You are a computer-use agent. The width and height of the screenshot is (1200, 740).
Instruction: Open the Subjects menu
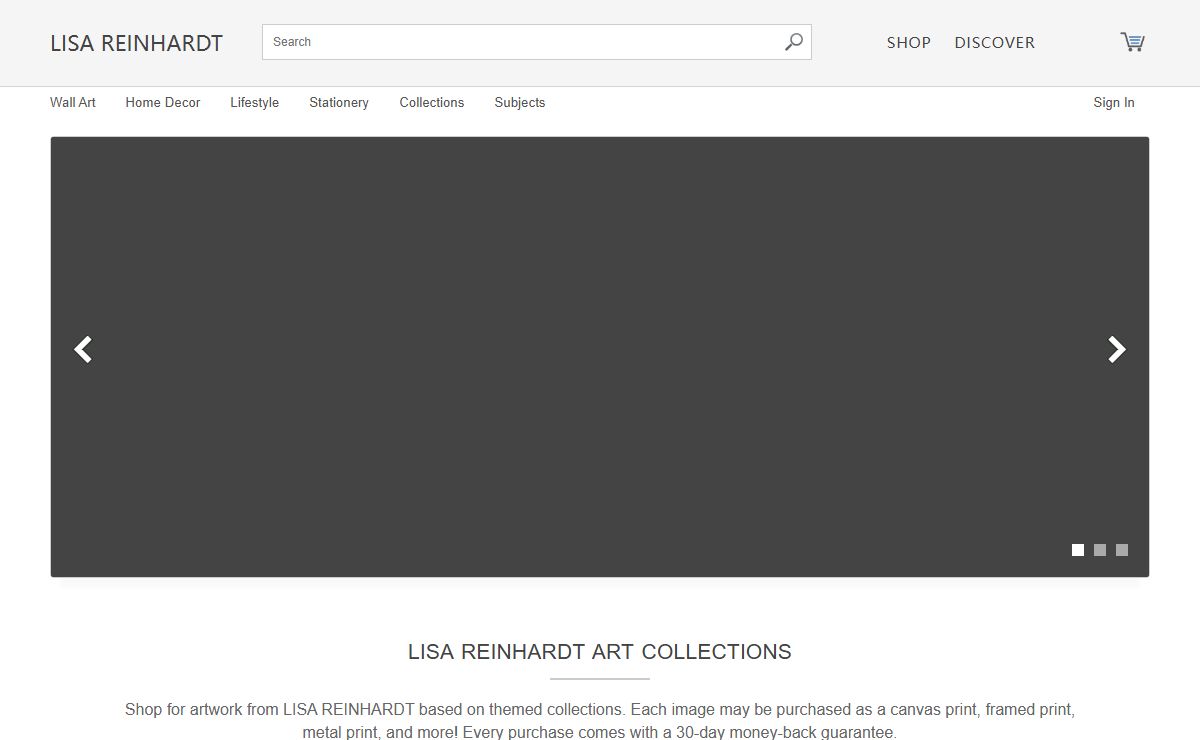(x=520, y=102)
